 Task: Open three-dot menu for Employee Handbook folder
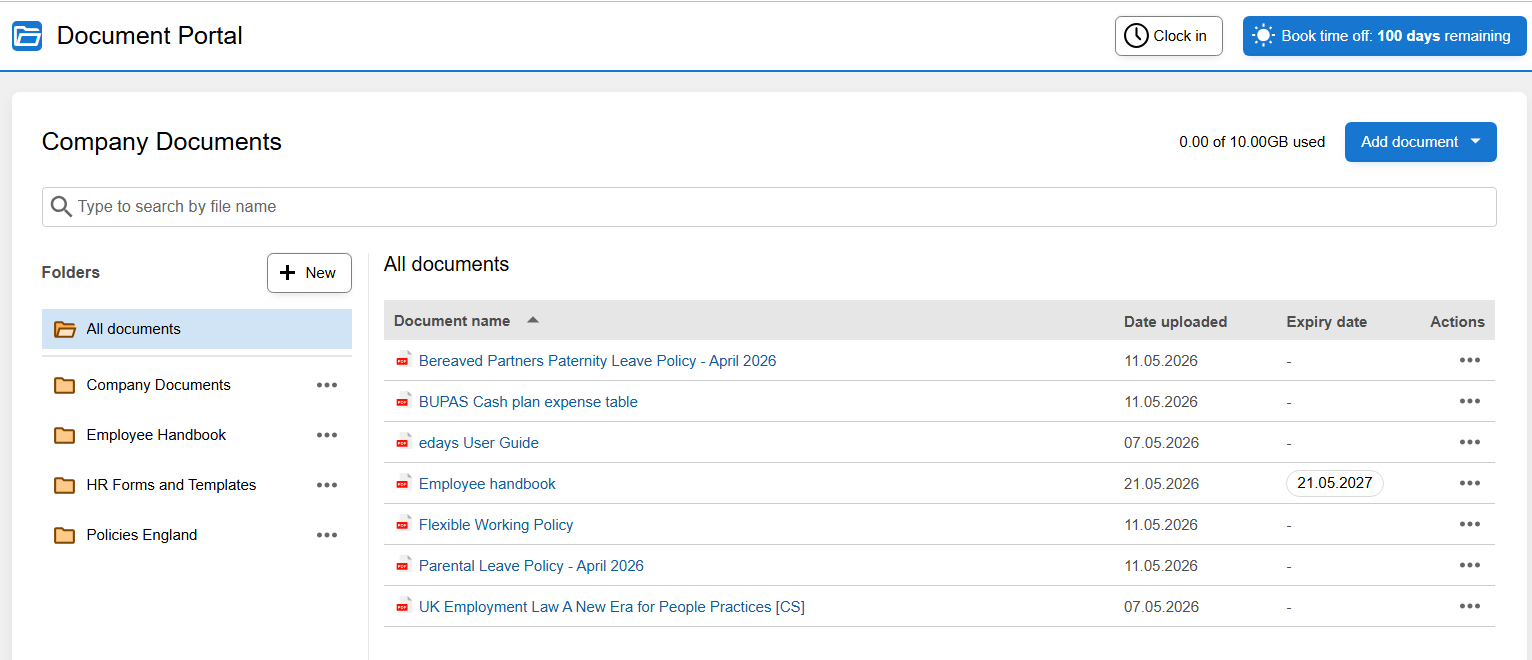point(327,435)
